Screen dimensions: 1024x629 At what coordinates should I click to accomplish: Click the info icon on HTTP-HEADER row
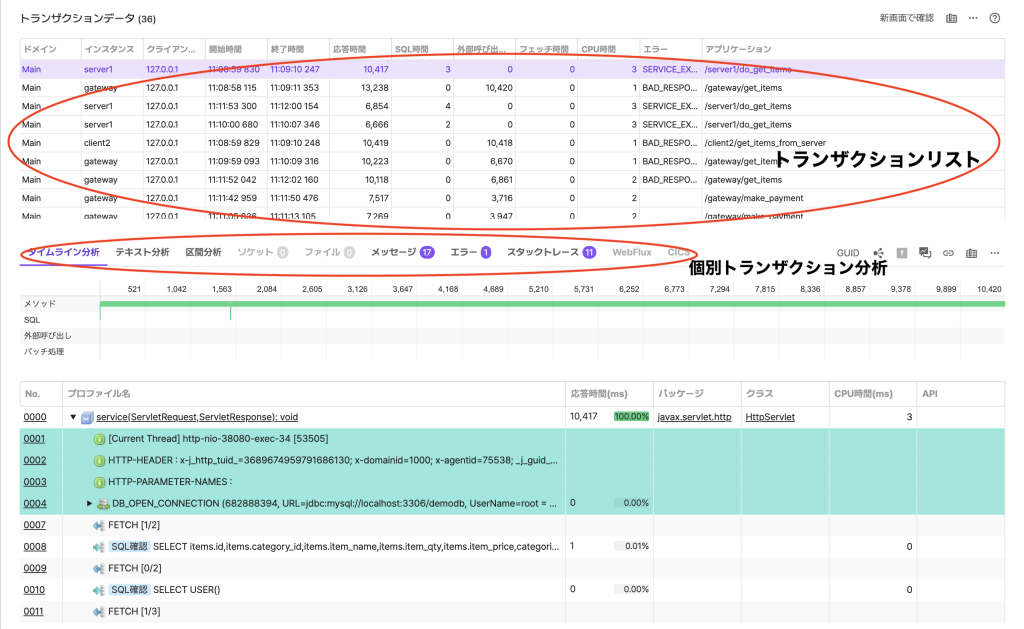[x=100, y=460]
